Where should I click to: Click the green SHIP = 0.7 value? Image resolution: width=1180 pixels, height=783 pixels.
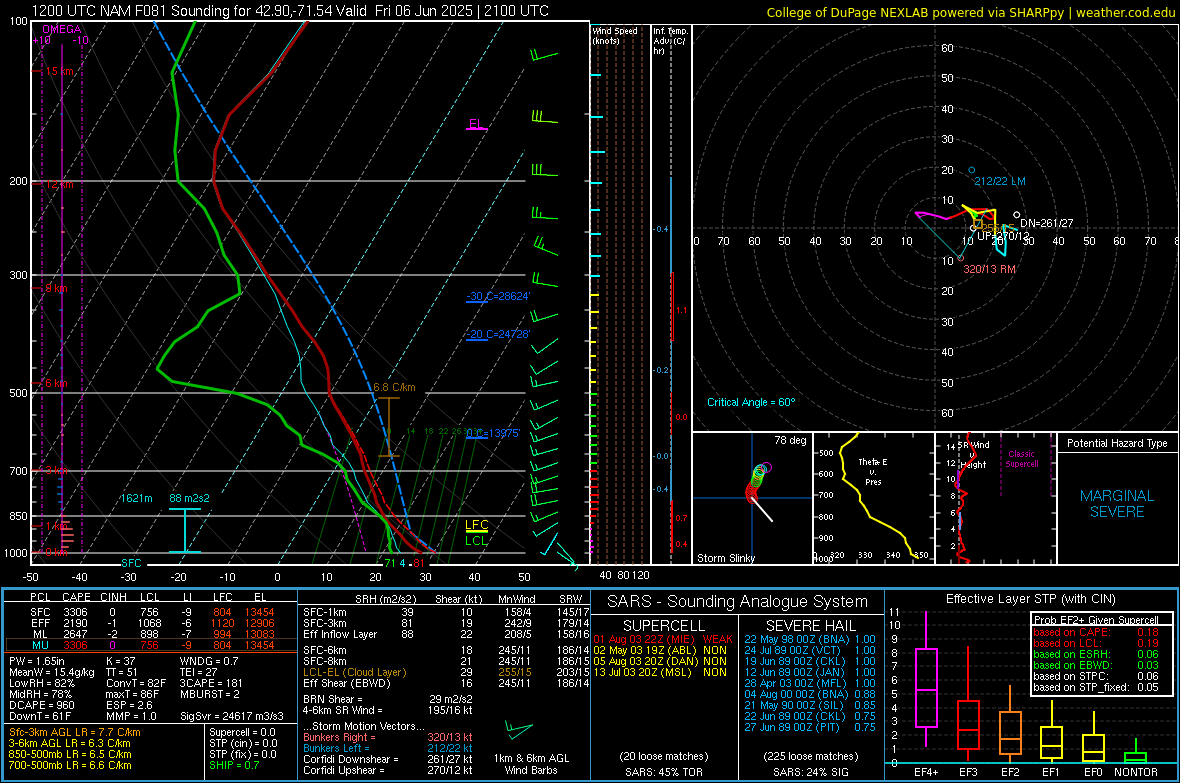tap(234, 766)
